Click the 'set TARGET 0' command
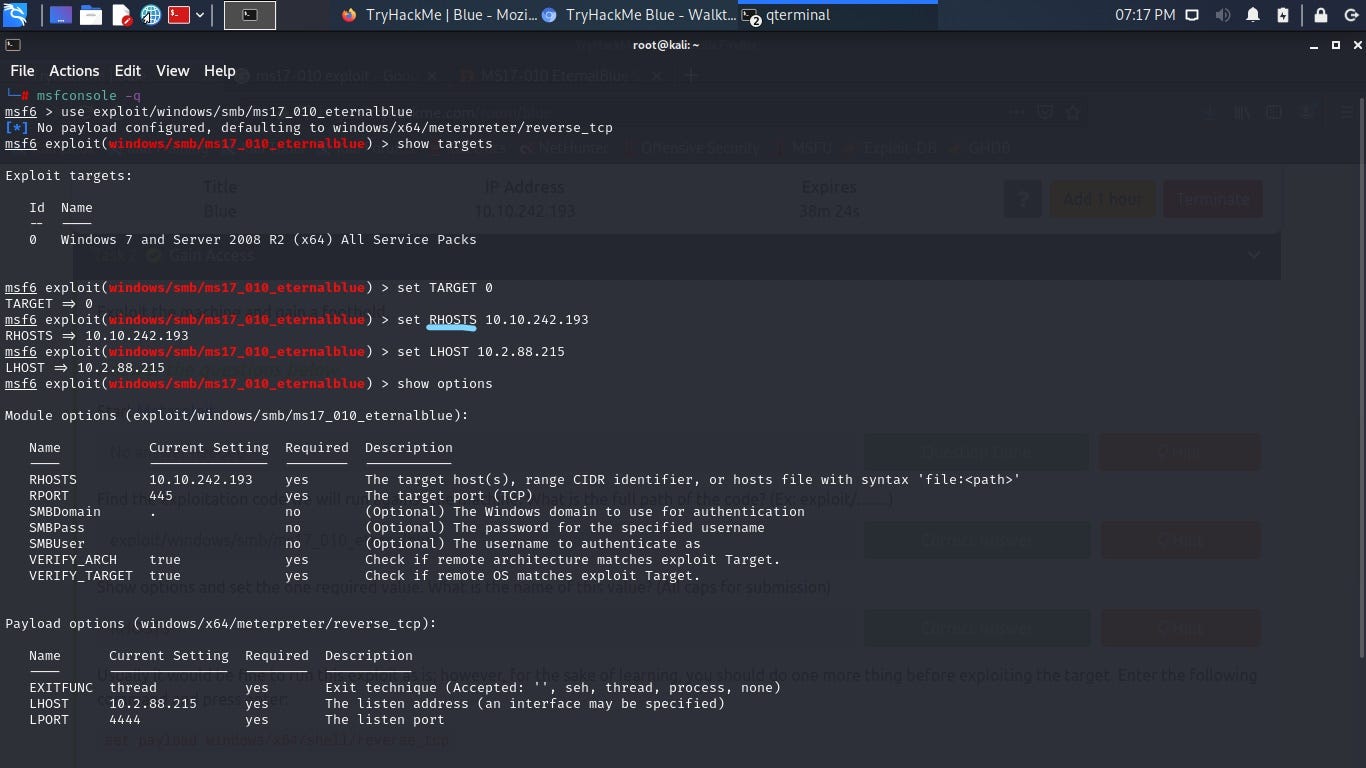The width and height of the screenshot is (1366, 768). [x=445, y=288]
